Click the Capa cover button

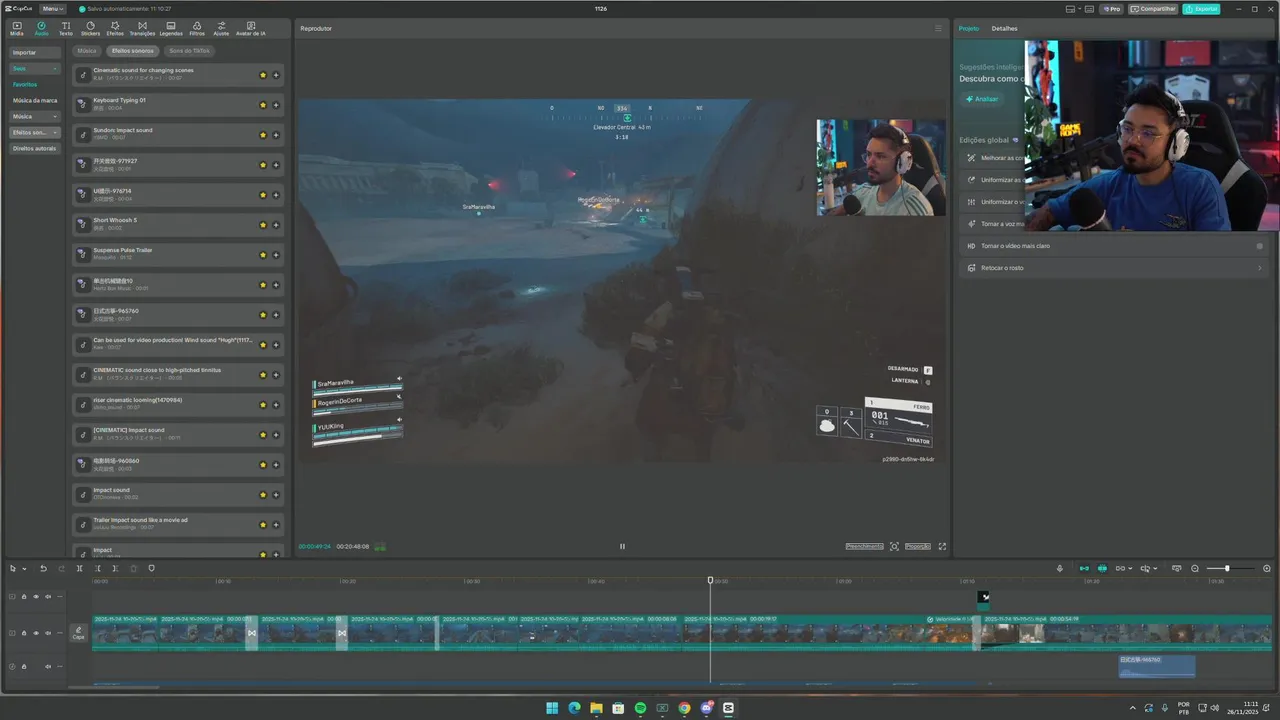click(x=78, y=633)
